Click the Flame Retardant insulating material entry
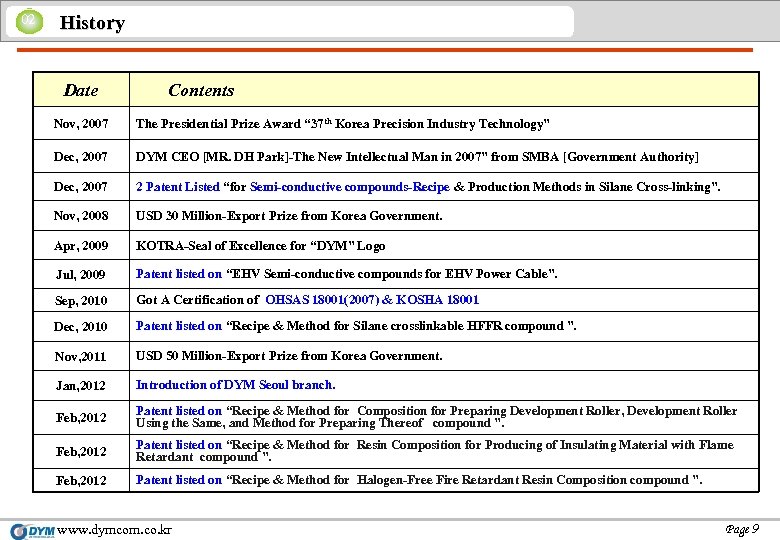The image size is (780, 540). (x=435, y=450)
